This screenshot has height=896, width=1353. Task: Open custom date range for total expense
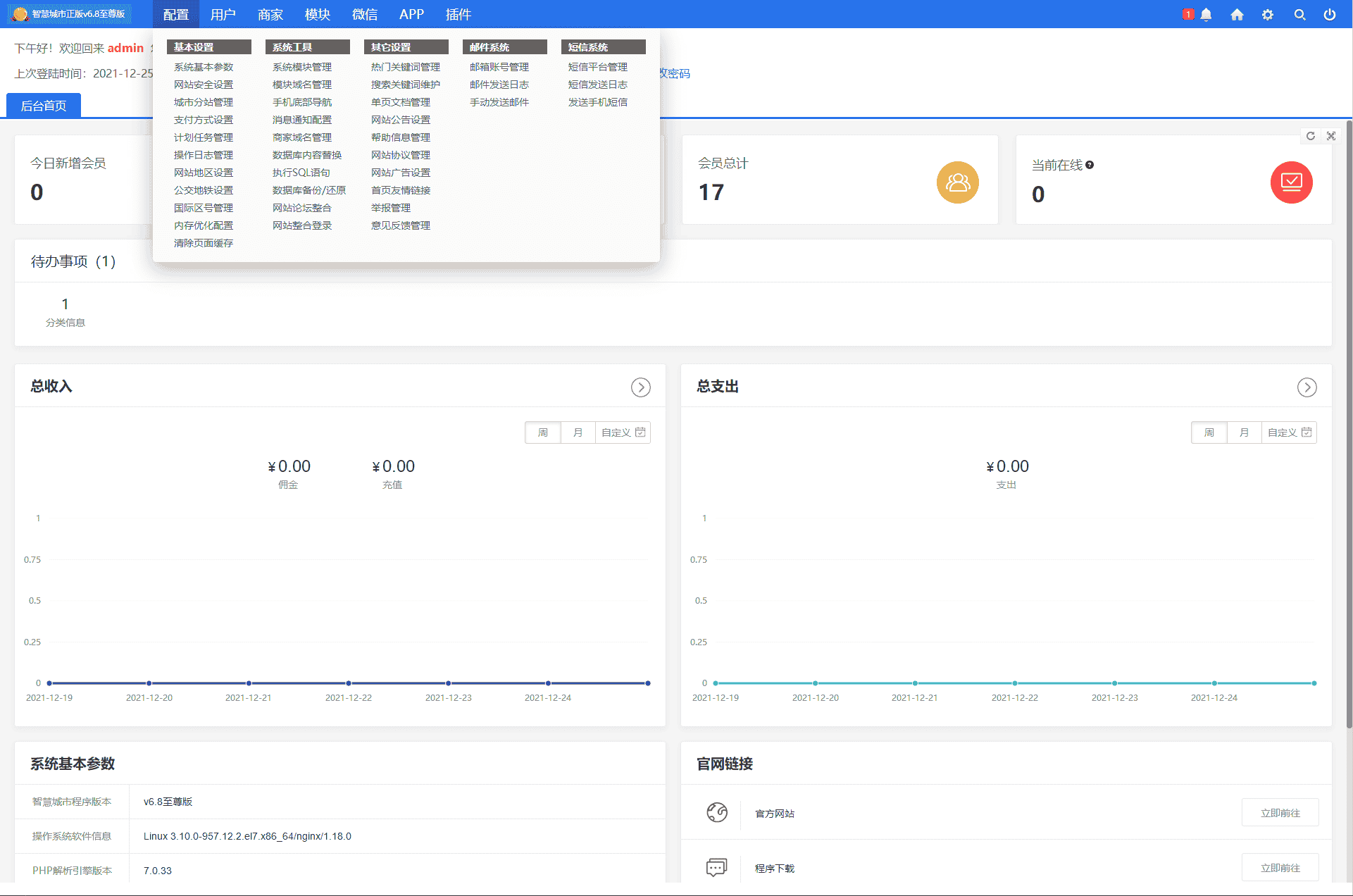[x=1289, y=433]
